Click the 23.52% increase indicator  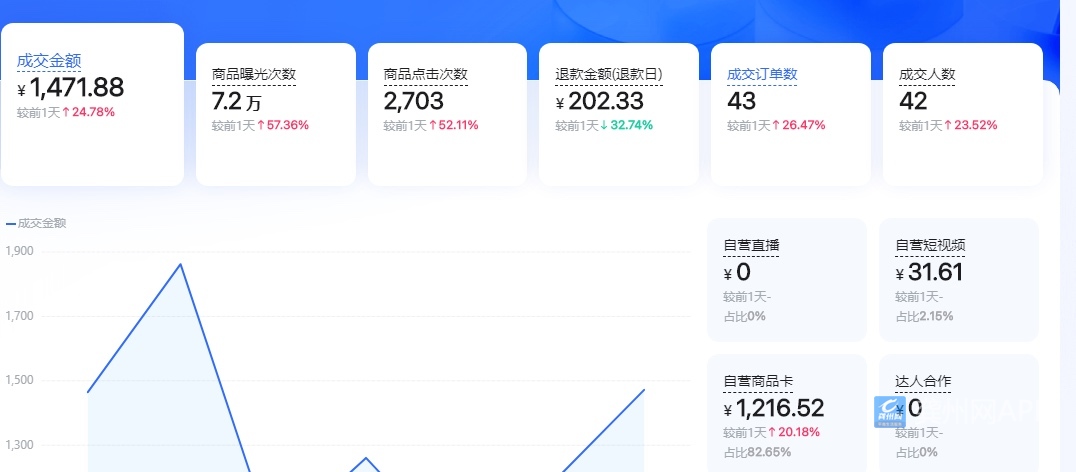pos(970,126)
